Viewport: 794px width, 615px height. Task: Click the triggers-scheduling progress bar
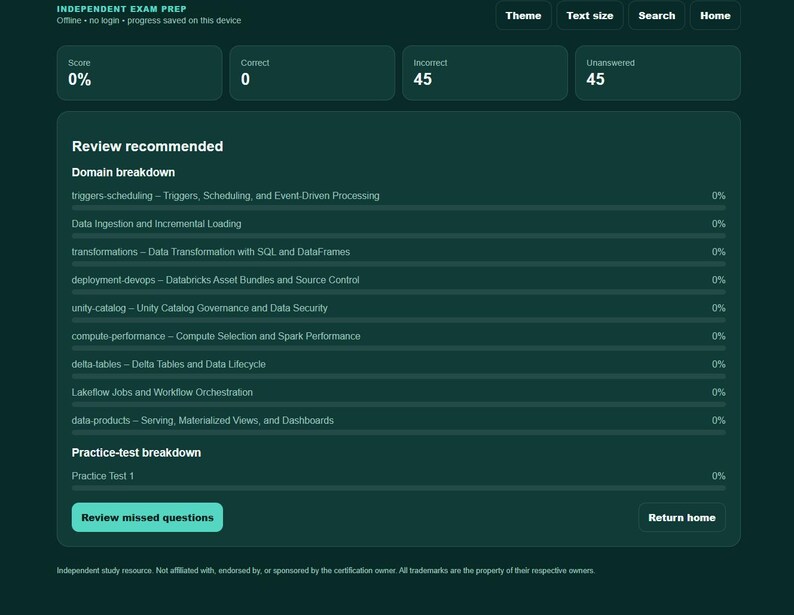point(399,208)
